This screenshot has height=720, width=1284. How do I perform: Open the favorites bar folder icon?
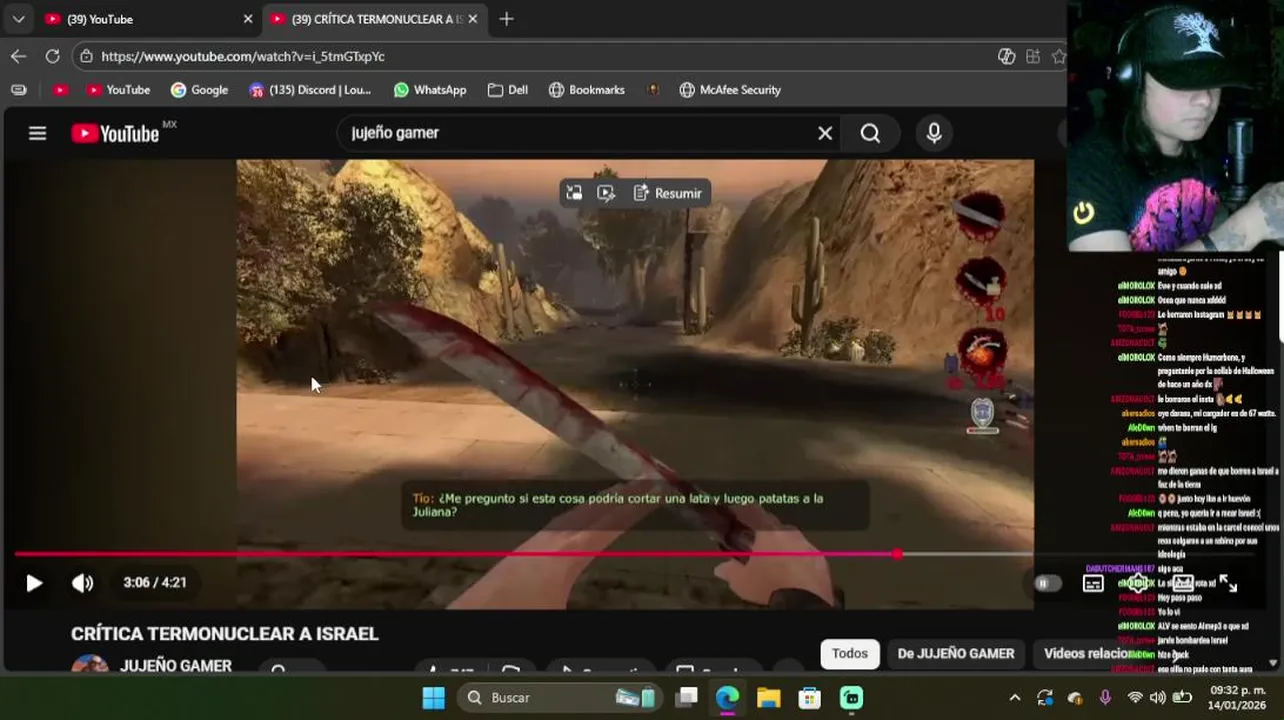tap(18, 90)
